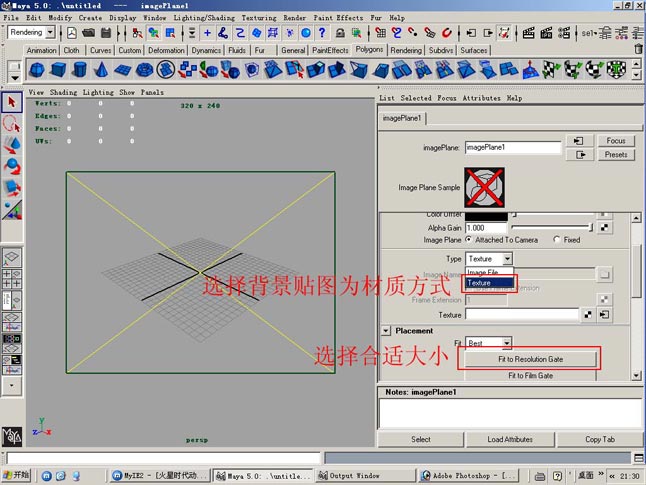This screenshot has height=485, width=646.
Task: Open the Type dropdown showing Texture
Action: pyautogui.click(x=508, y=259)
